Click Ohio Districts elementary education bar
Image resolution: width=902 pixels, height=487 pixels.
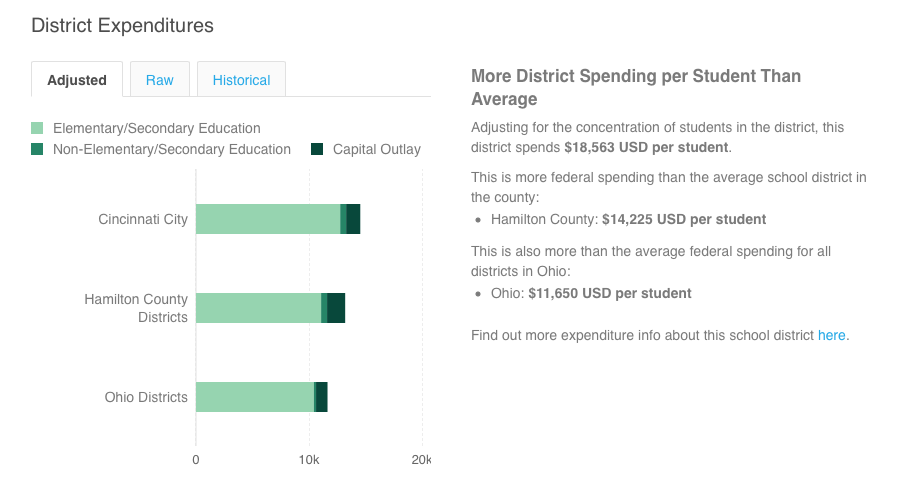click(x=254, y=397)
